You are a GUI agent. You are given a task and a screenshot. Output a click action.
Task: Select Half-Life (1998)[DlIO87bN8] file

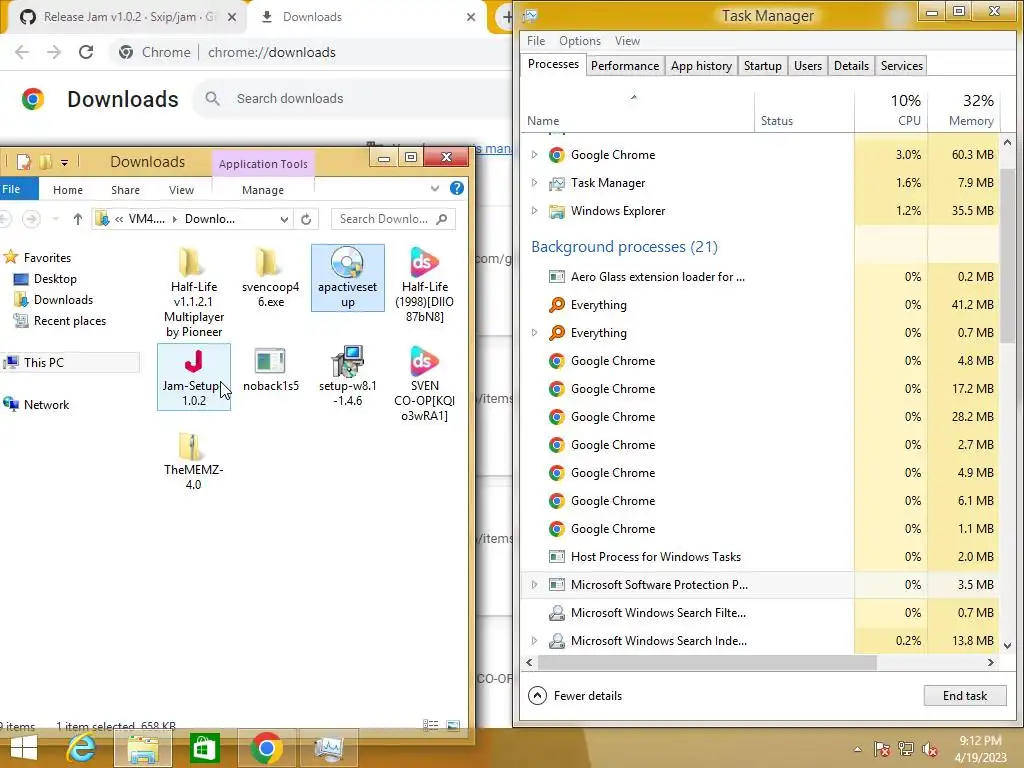[x=424, y=285]
